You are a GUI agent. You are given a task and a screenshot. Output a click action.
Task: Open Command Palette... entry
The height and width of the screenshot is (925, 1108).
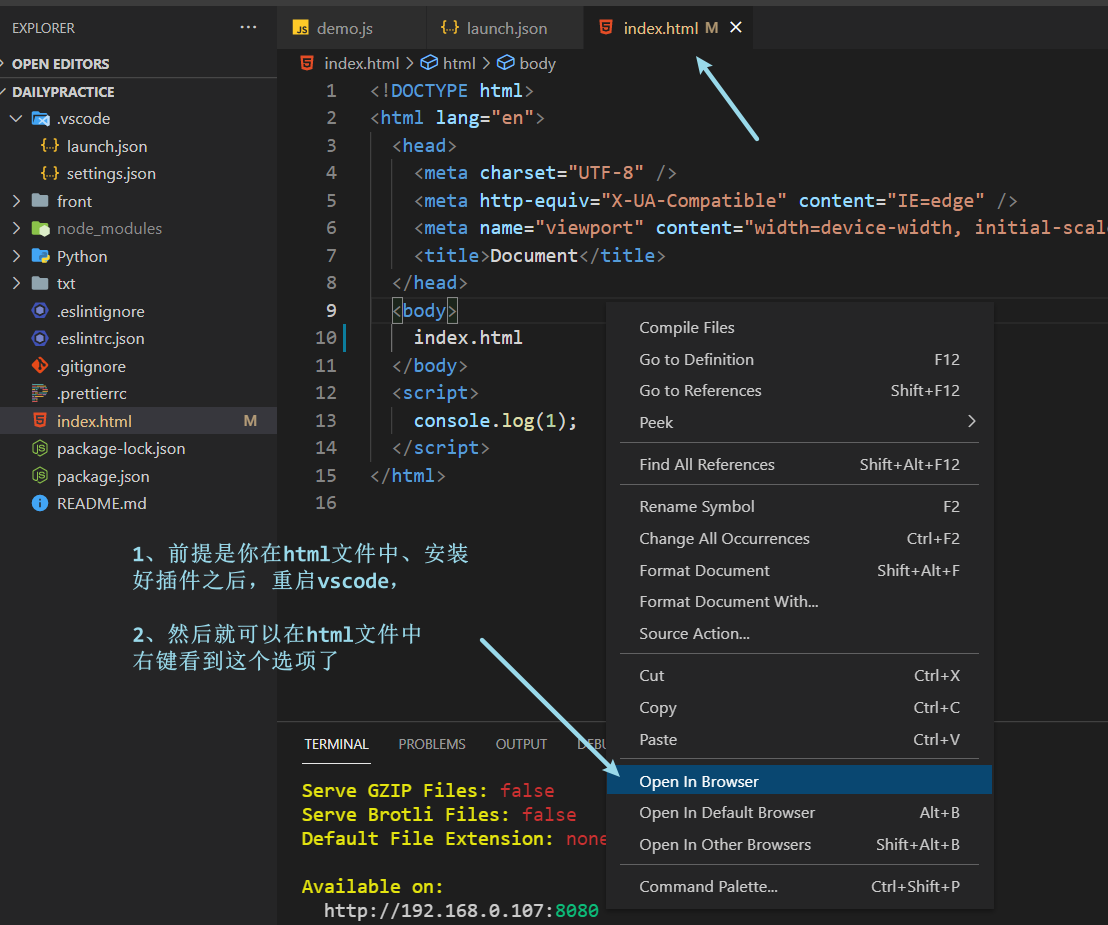coord(799,886)
